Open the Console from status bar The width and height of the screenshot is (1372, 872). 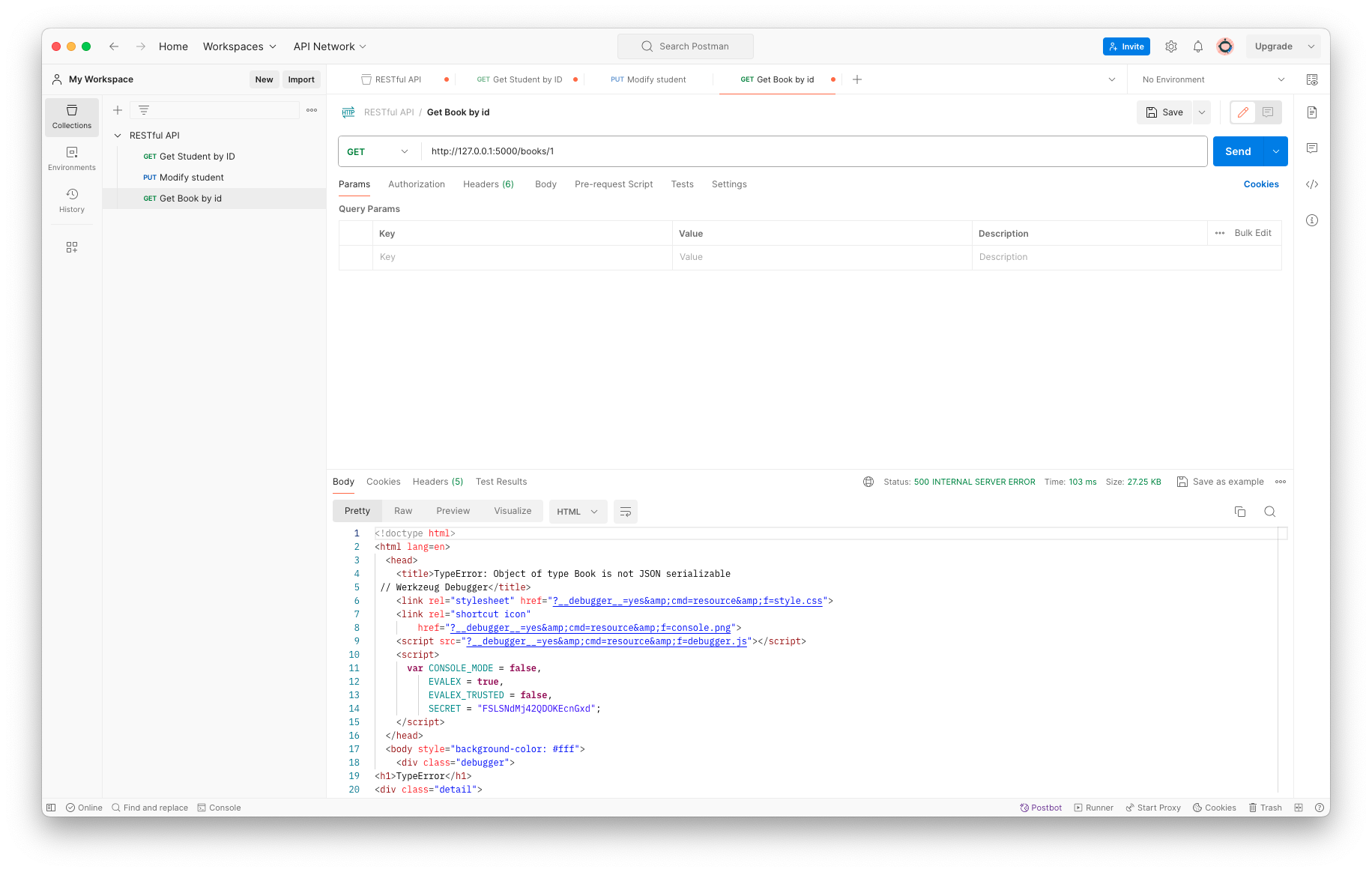[x=219, y=808]
